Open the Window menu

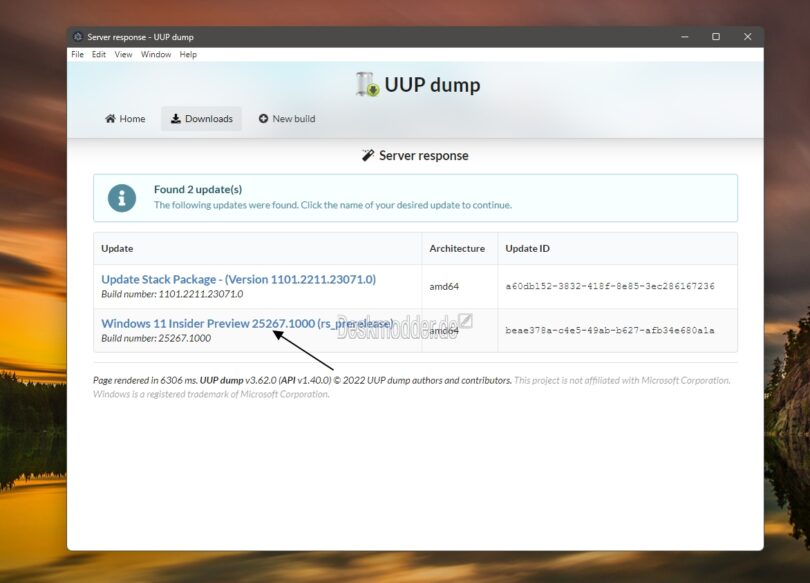click(156, 54)
